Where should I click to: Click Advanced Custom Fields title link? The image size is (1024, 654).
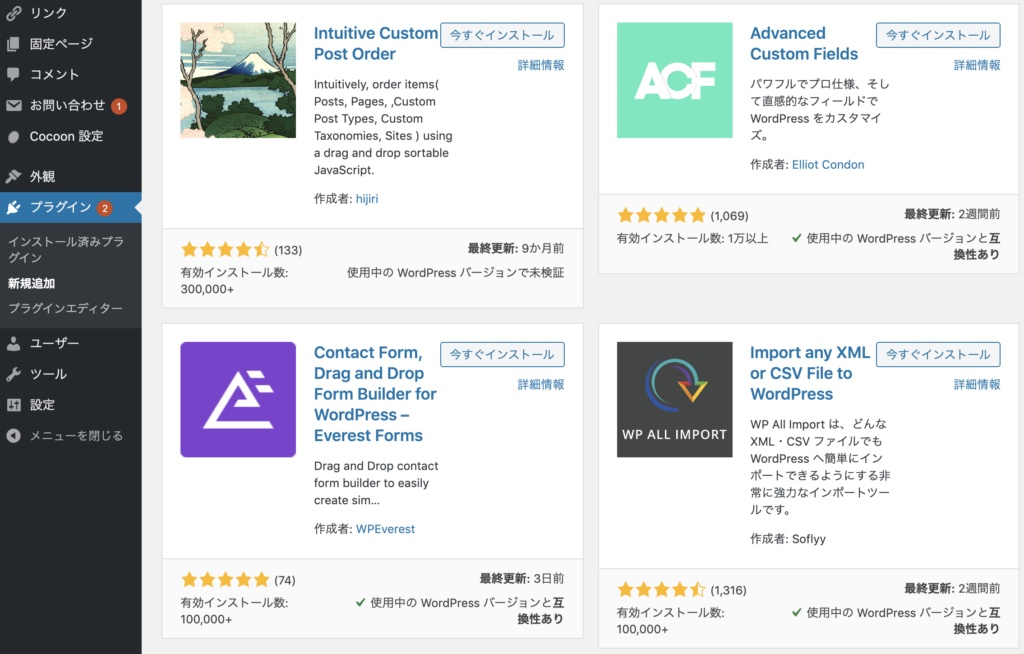pyautogui.click(x=804, y=44)
